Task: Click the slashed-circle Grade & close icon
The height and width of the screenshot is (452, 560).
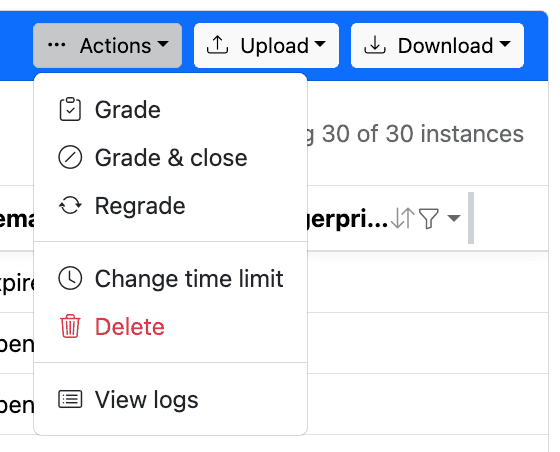Action: click(x=70, y=157)
